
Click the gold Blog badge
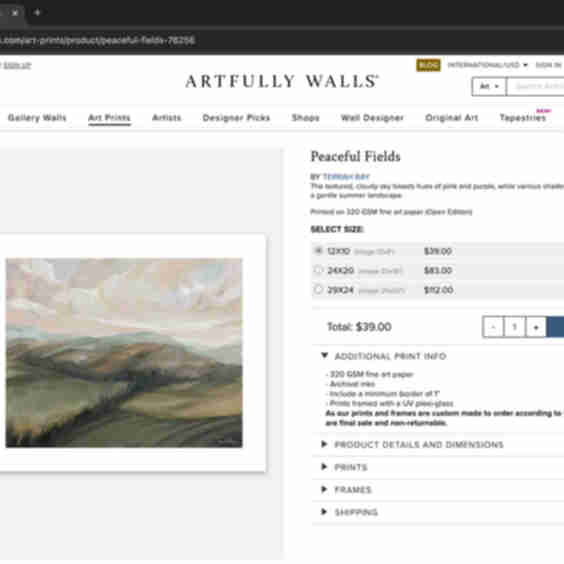428,65
